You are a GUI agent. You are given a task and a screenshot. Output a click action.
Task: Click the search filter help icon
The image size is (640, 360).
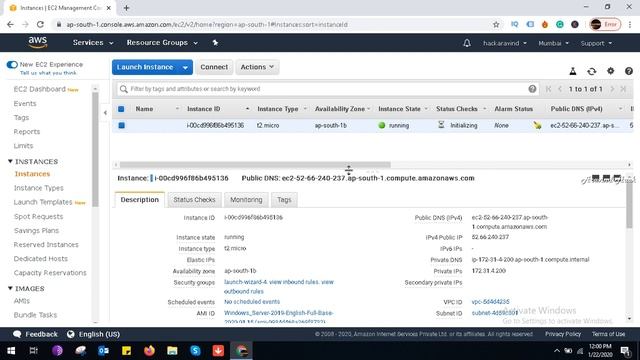532,89
